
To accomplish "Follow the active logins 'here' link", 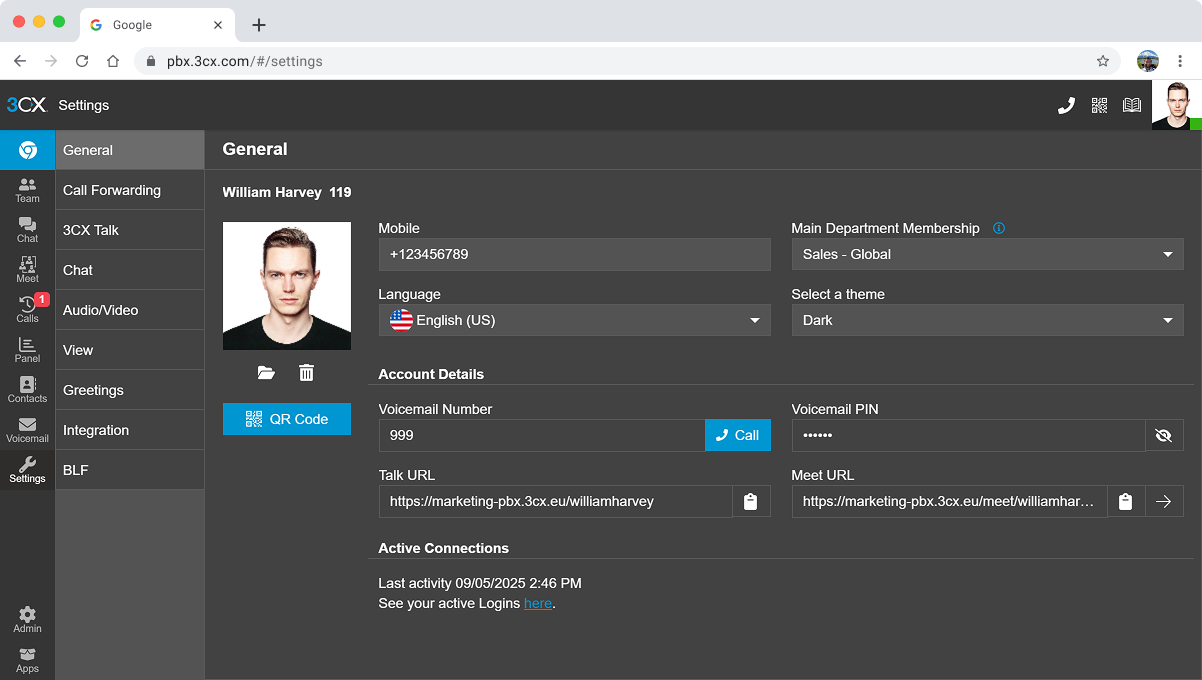I will (x=538, y=603).
